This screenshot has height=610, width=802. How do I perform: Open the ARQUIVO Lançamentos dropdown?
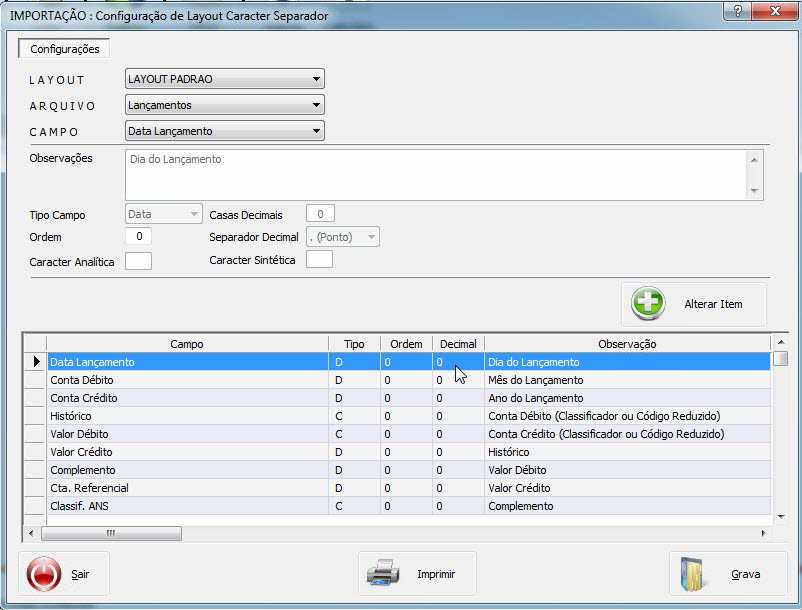point(318,104)
